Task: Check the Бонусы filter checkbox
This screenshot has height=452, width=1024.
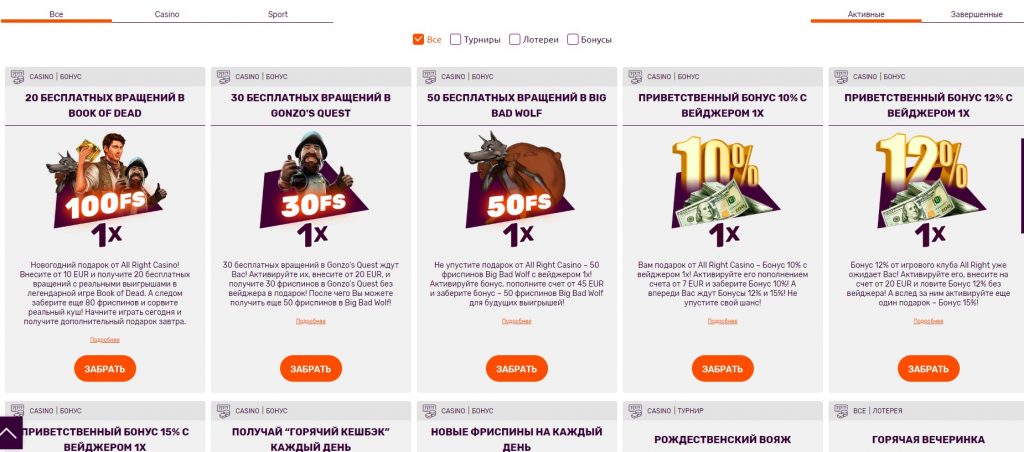Action: pos(573,39)
